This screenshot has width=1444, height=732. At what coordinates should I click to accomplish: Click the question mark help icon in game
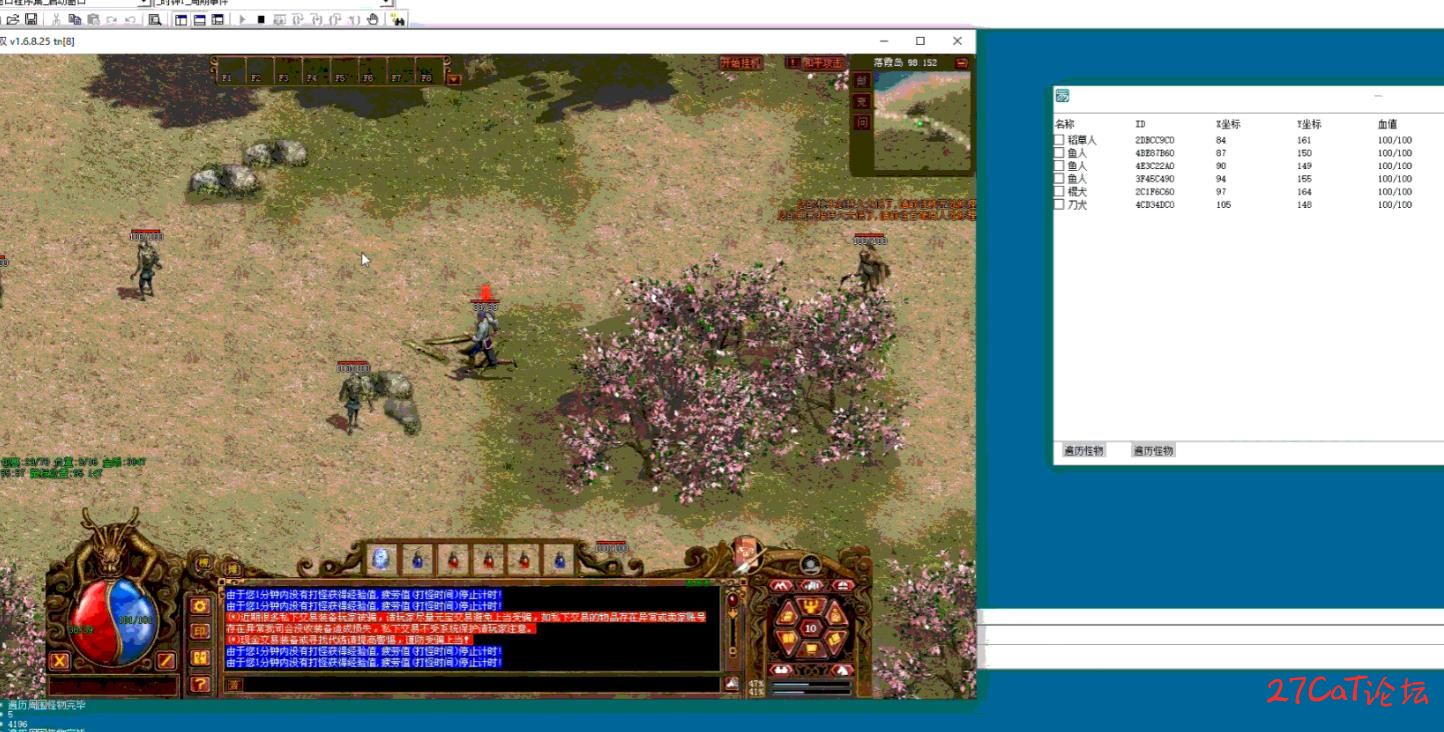[x=200, y=684]
